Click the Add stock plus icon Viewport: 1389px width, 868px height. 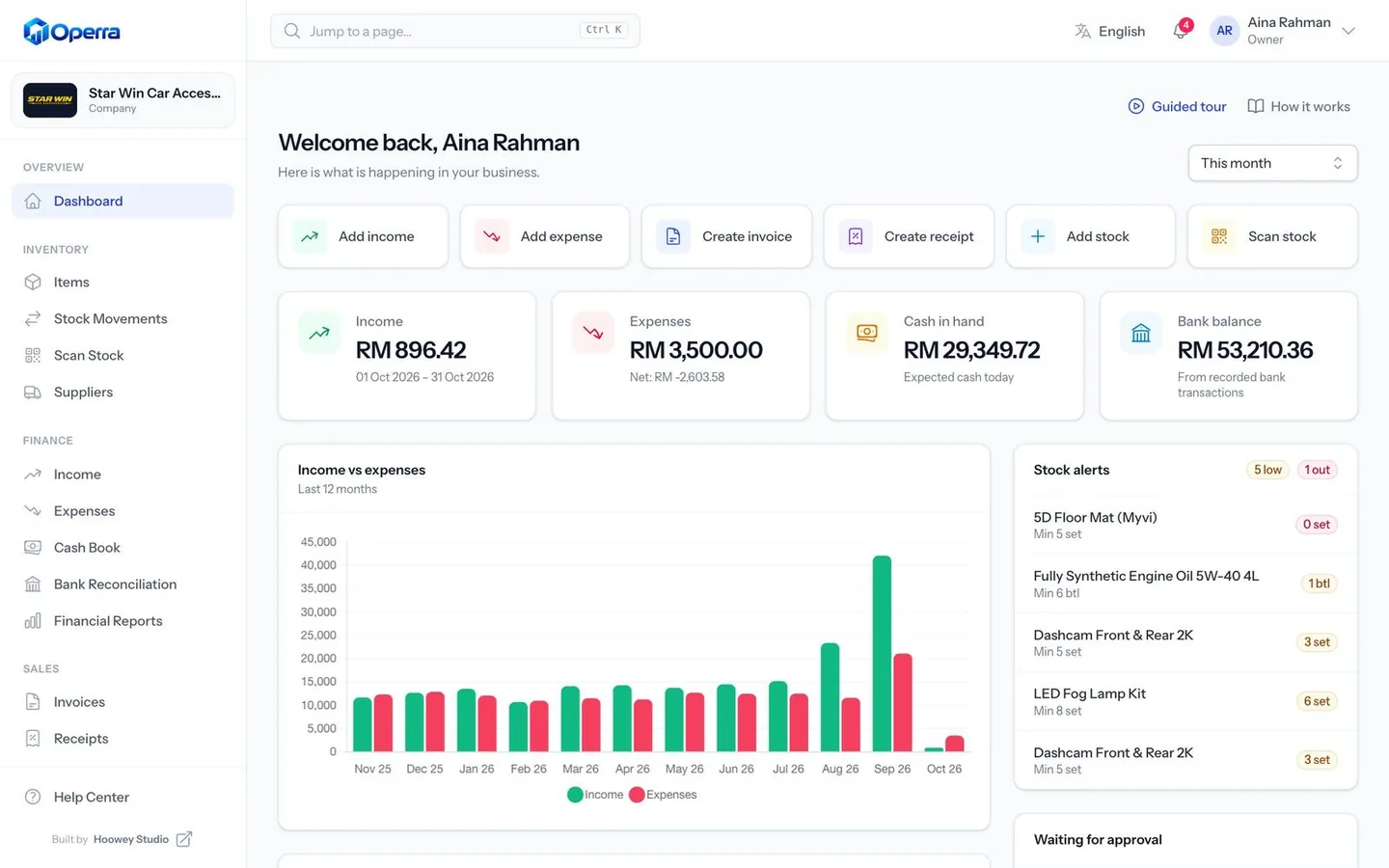pyautogui.click(x=1038, y=236)
